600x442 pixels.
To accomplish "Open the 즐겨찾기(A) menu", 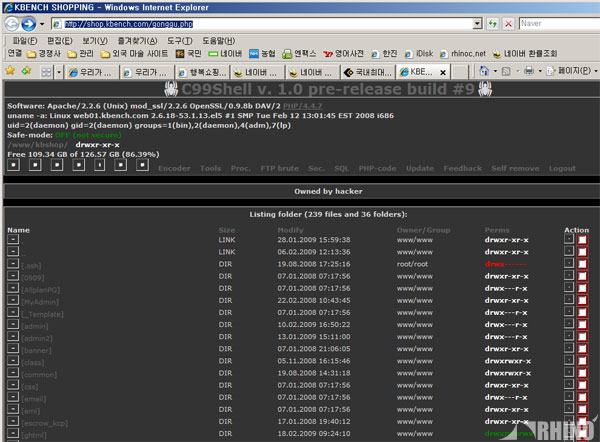I will [x=137, y=41].
